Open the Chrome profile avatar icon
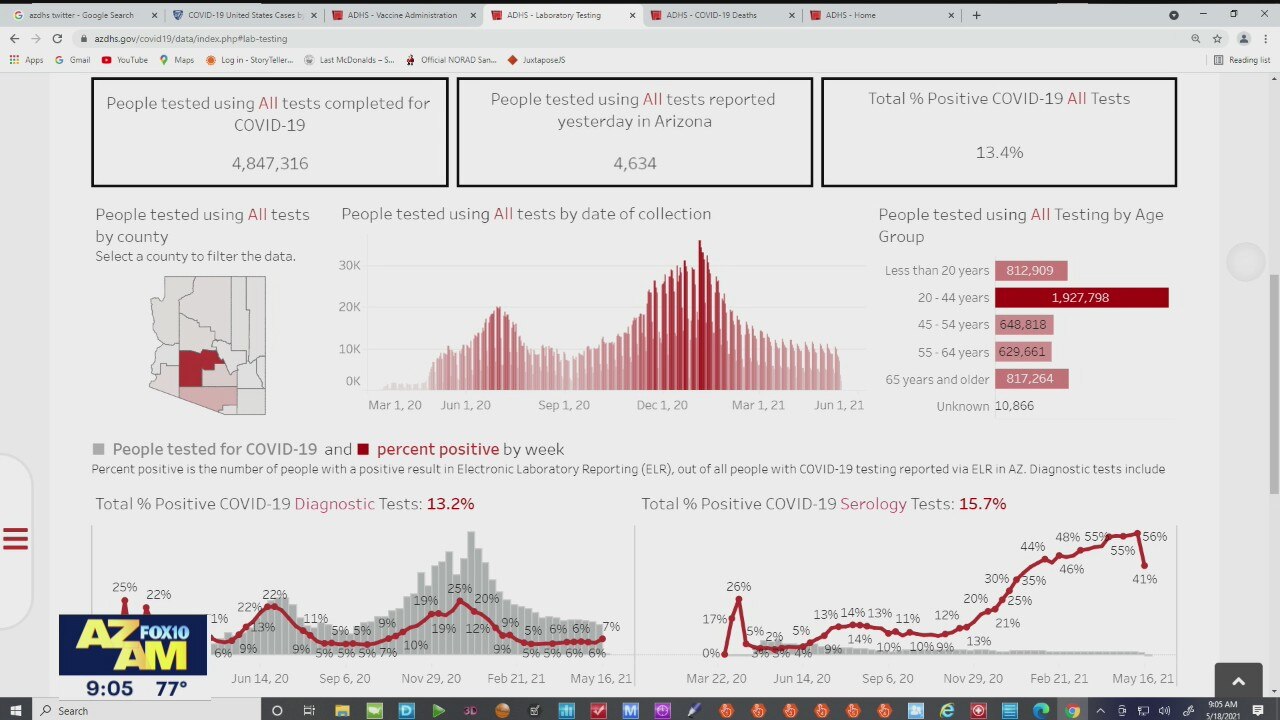1280x720 pixels. point(1243,38)
